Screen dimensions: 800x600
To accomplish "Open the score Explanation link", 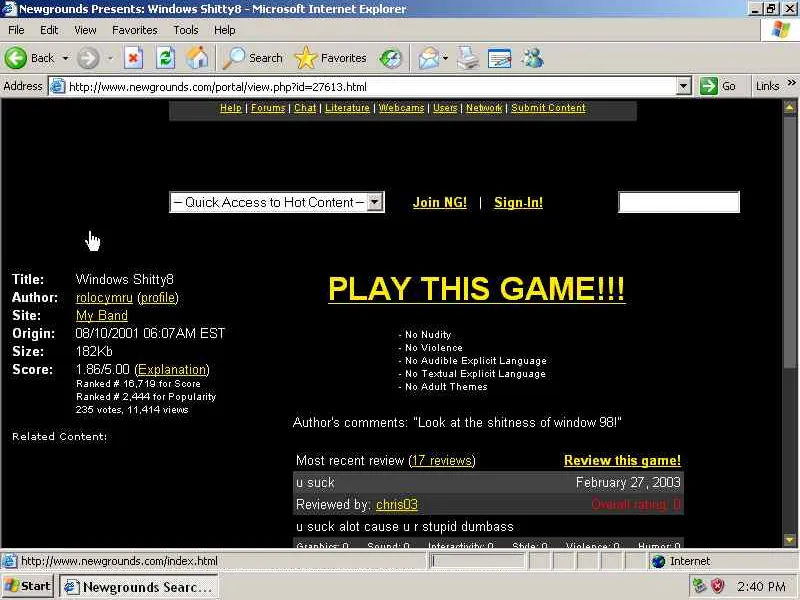I will pos(172,369).
